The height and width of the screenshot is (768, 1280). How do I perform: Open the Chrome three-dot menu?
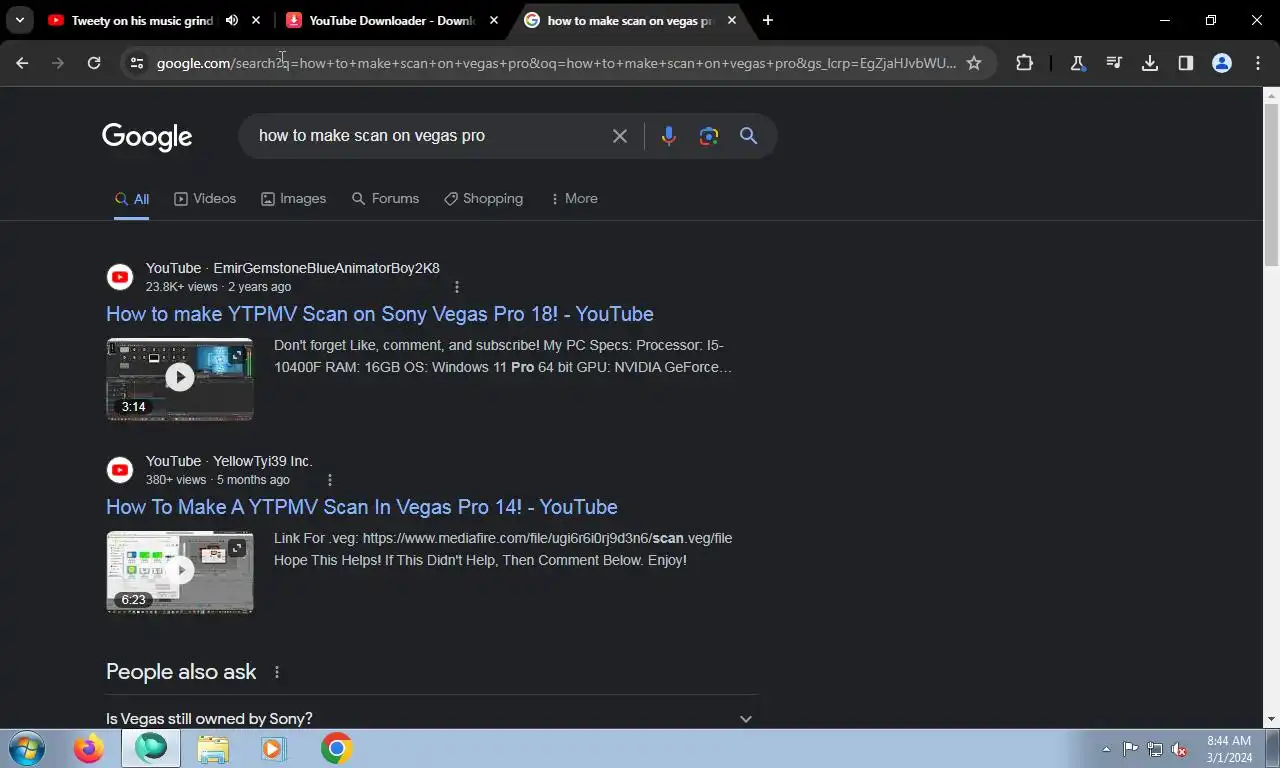tap(1258, 63)
